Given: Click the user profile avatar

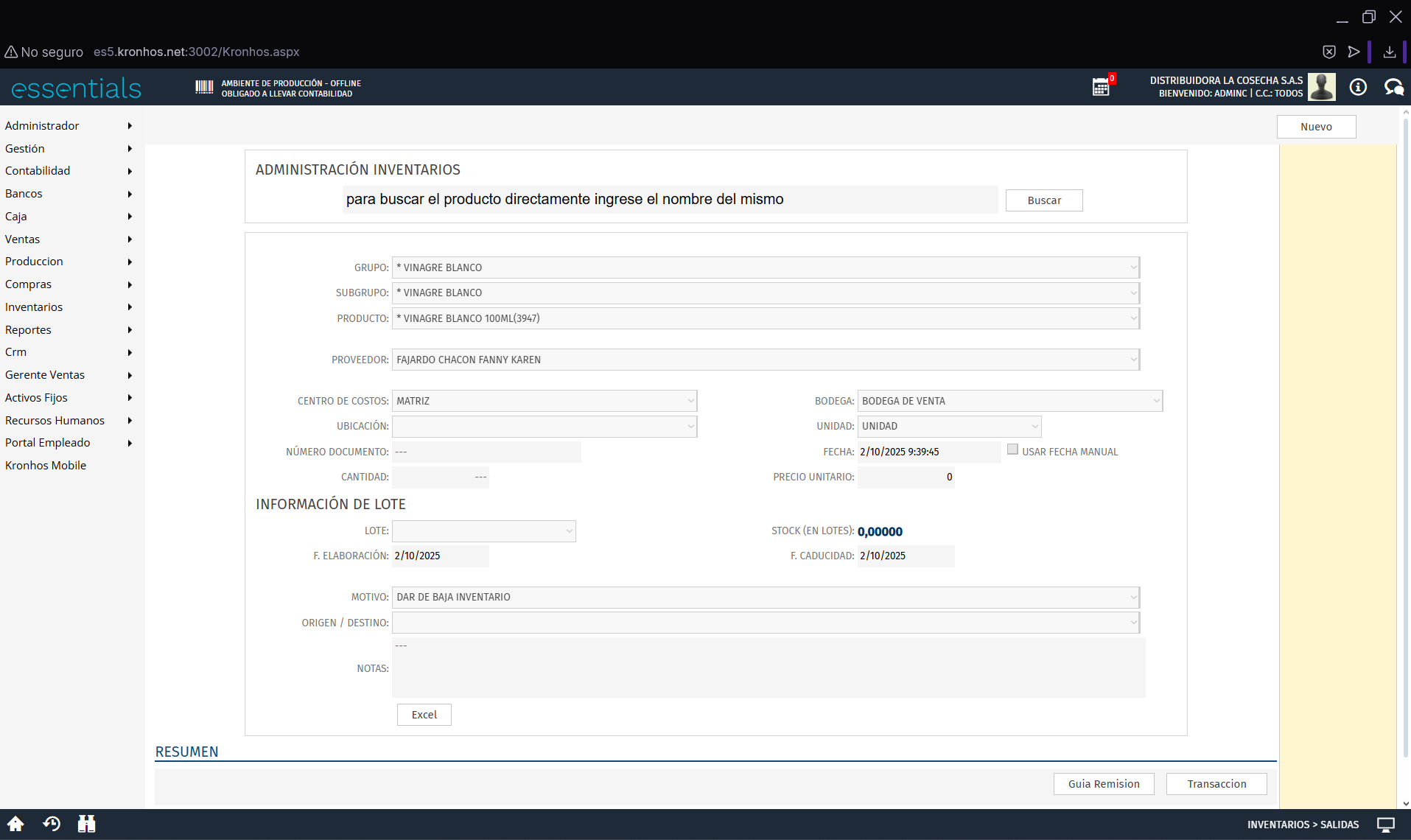Looking at the screenshot, I should point(1321,87).
